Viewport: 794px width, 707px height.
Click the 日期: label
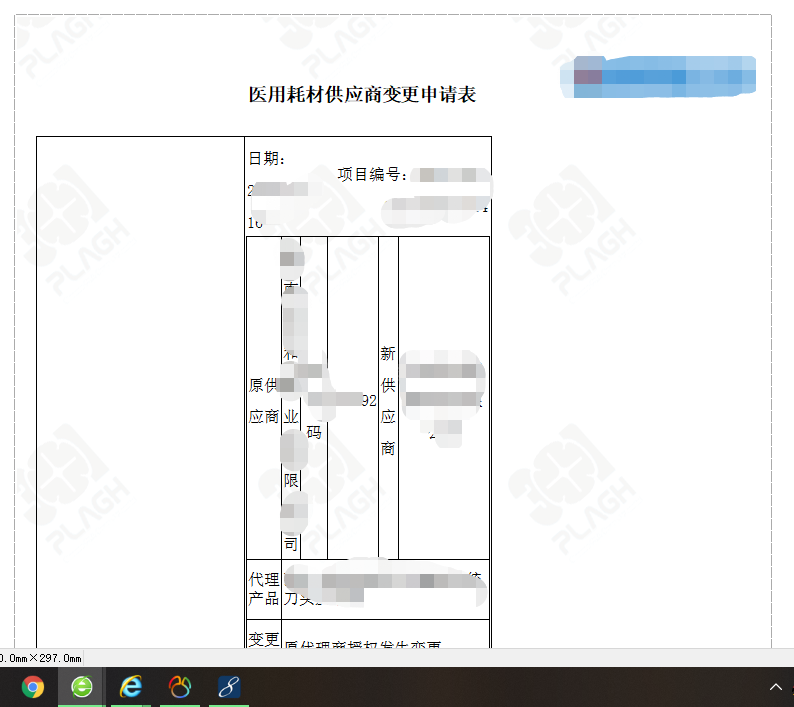[267, 159]
